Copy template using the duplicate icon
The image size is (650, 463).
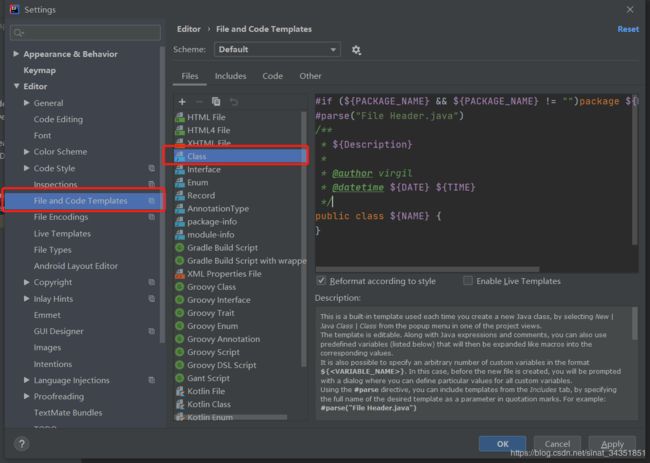pos(216,102)
